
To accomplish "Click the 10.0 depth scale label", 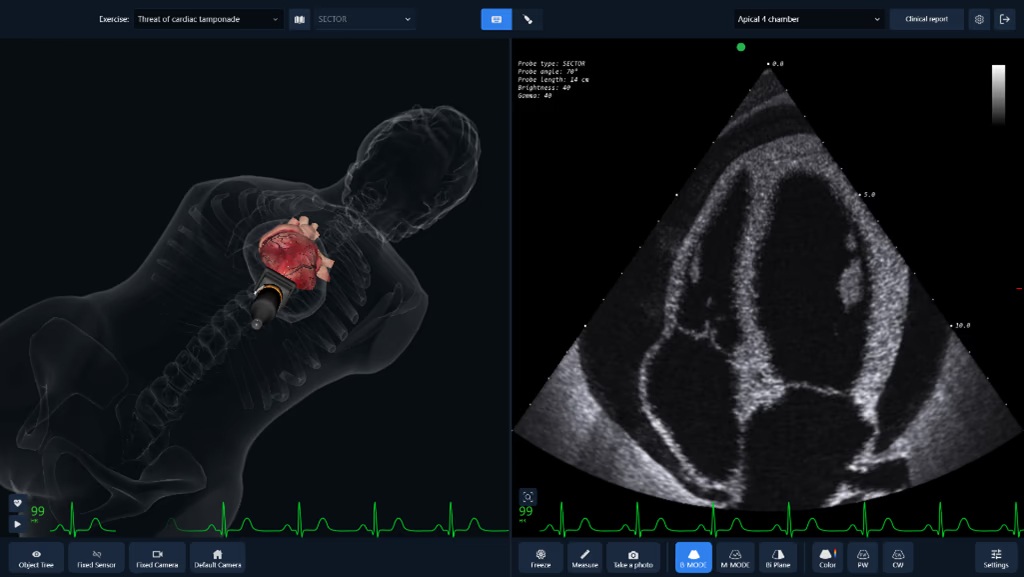I will coord(962,325).
